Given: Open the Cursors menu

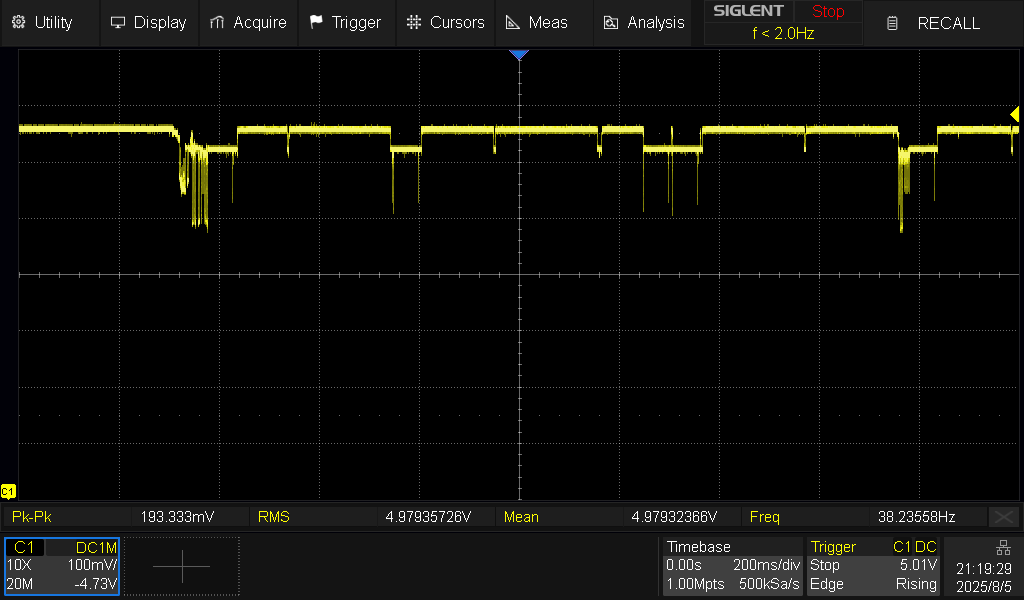Looking at the screenshot, I should 446,22.
